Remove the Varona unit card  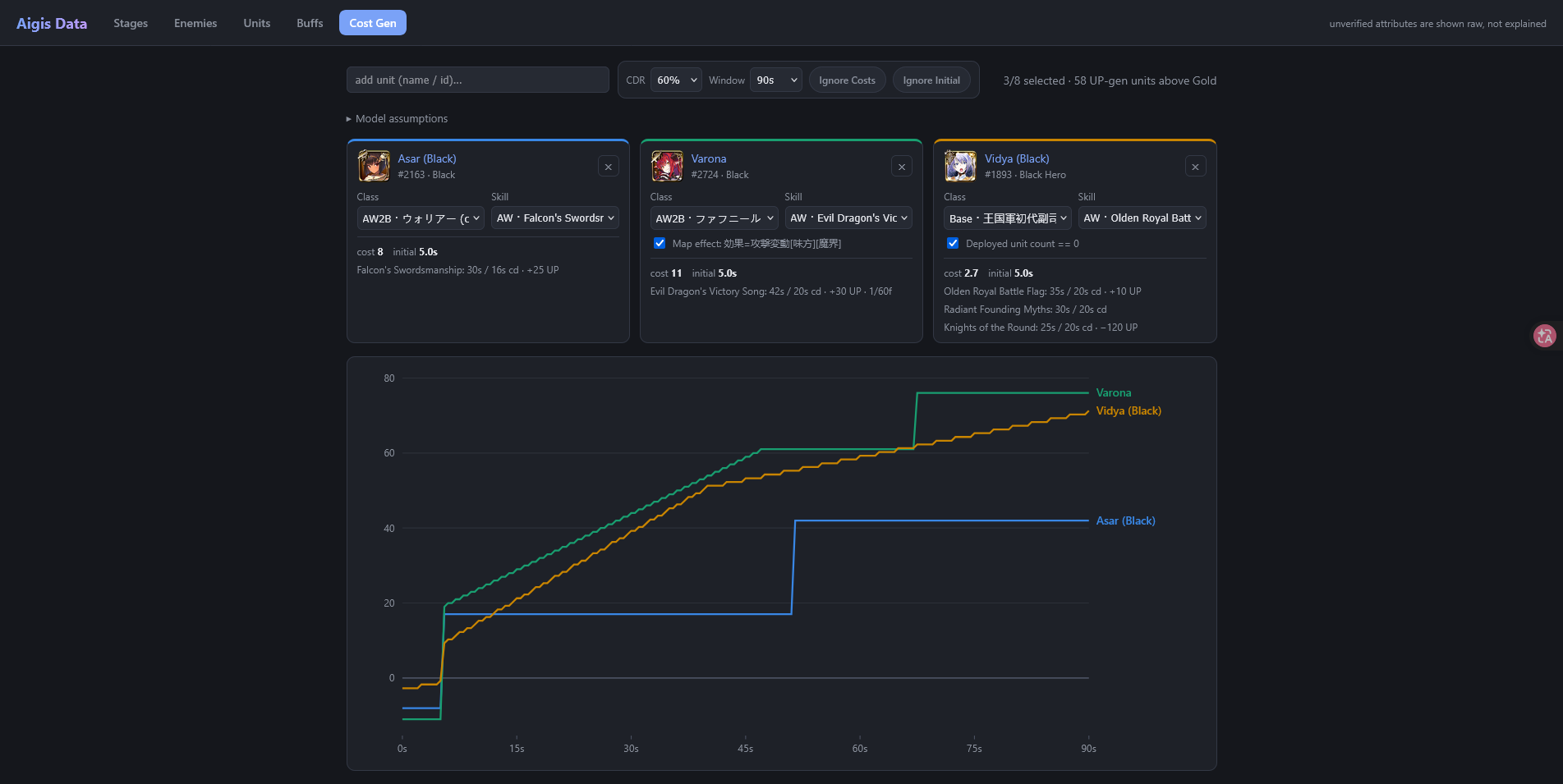pos(901,167)
